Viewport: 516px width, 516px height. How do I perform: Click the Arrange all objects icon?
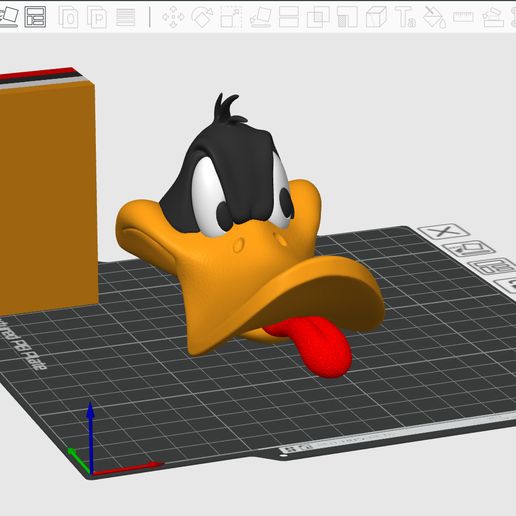click(35, 17)
